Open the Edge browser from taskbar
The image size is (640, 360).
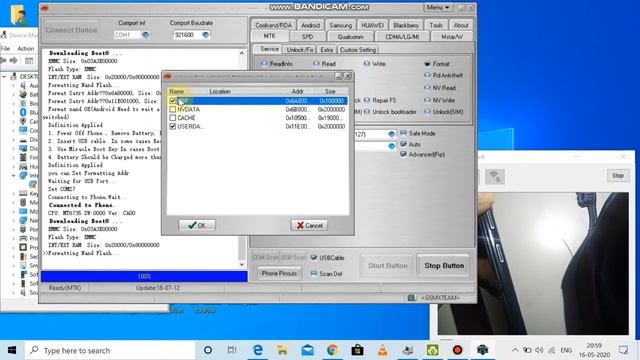[x=258, y=350]
